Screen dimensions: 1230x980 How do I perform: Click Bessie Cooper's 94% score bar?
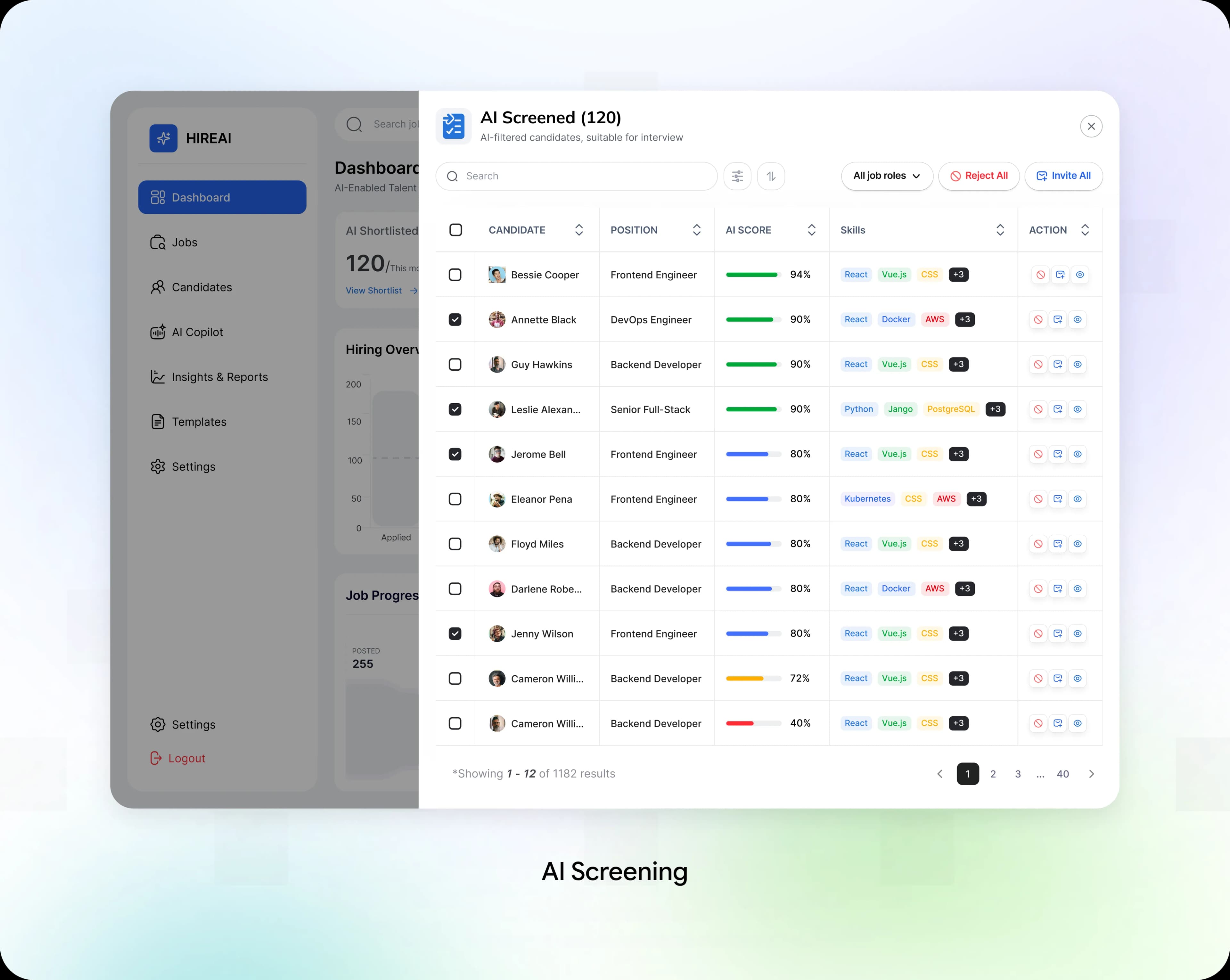(x=753, y=275)
